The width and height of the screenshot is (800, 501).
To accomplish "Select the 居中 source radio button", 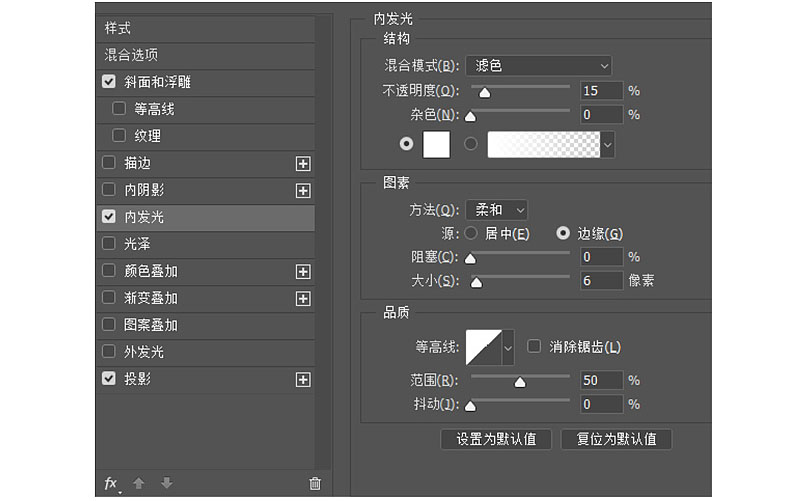I will 471,234.
